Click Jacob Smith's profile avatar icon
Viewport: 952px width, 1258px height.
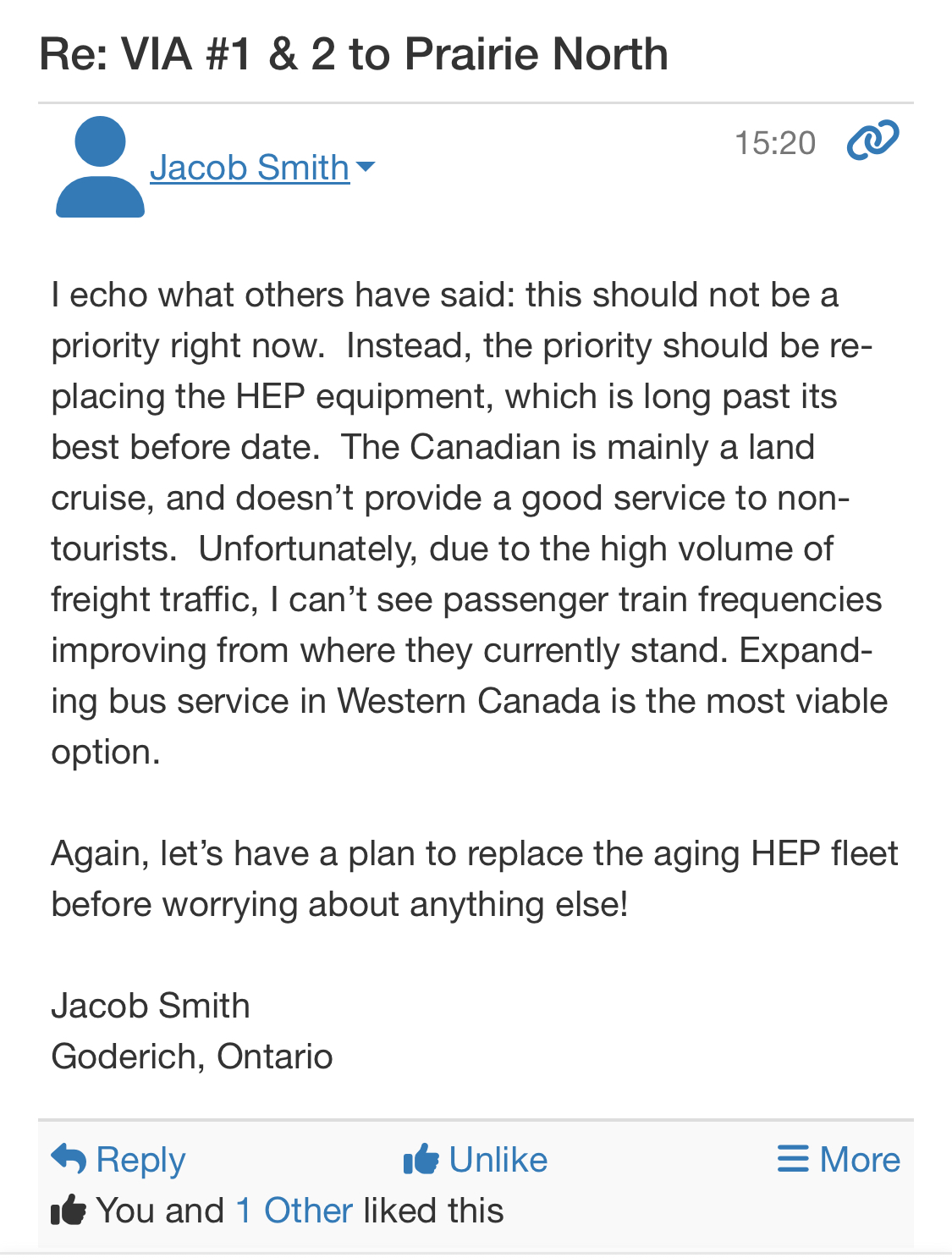100,168
